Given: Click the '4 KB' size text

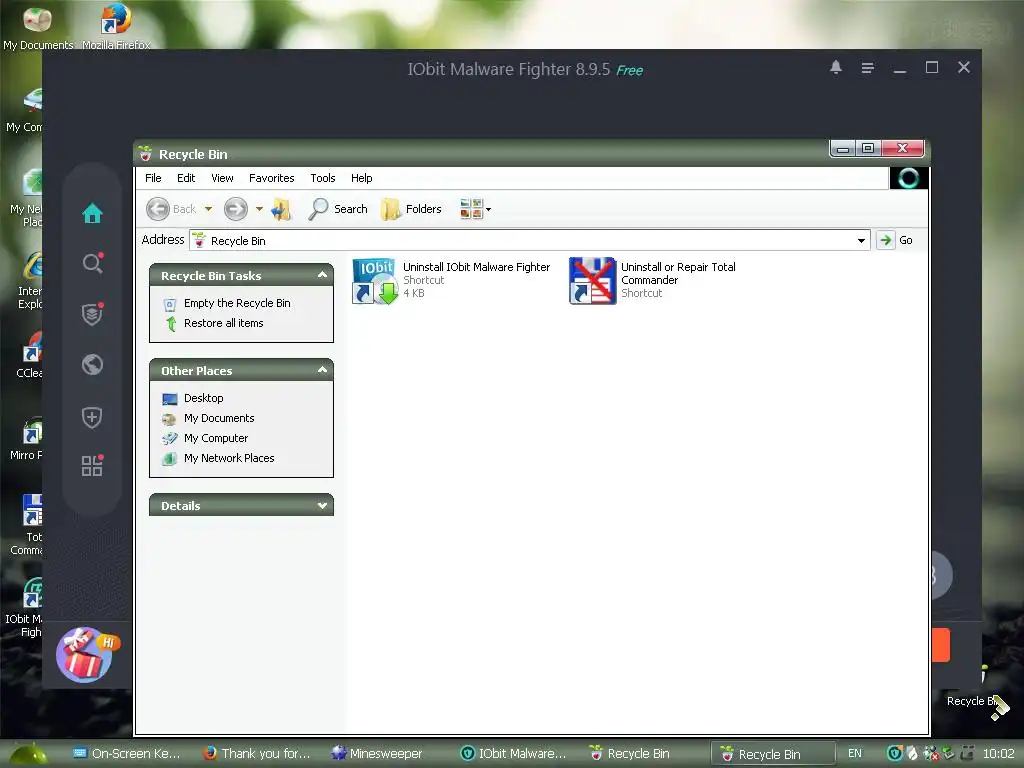Looking at the screenshot, I should (x=413, y=293).
